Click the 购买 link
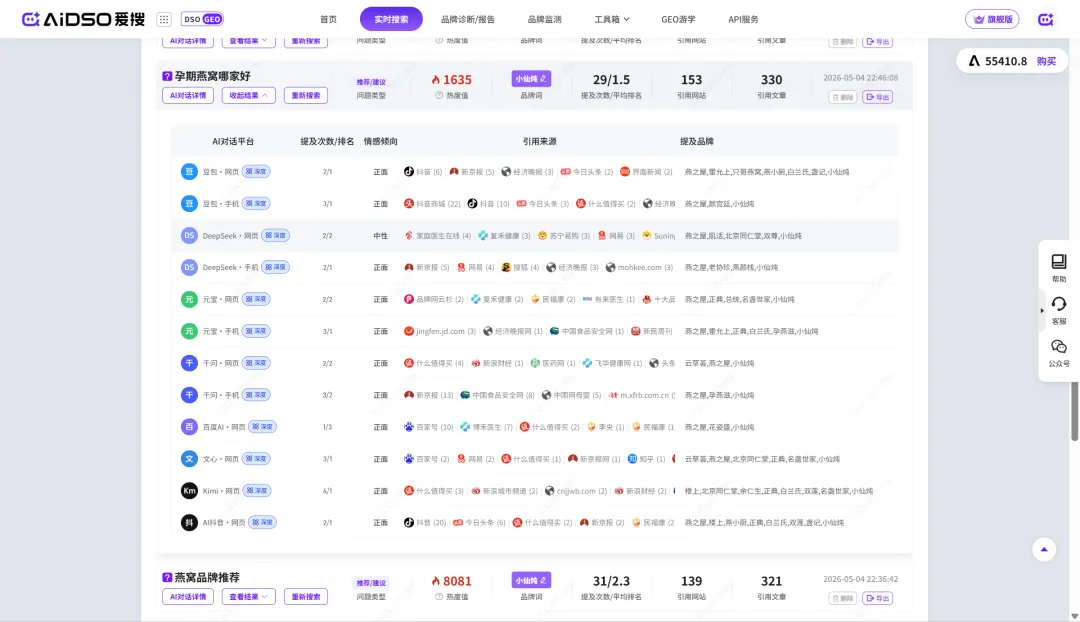The height and width of the screenshot is (622, 1080). coord(1046,61)
